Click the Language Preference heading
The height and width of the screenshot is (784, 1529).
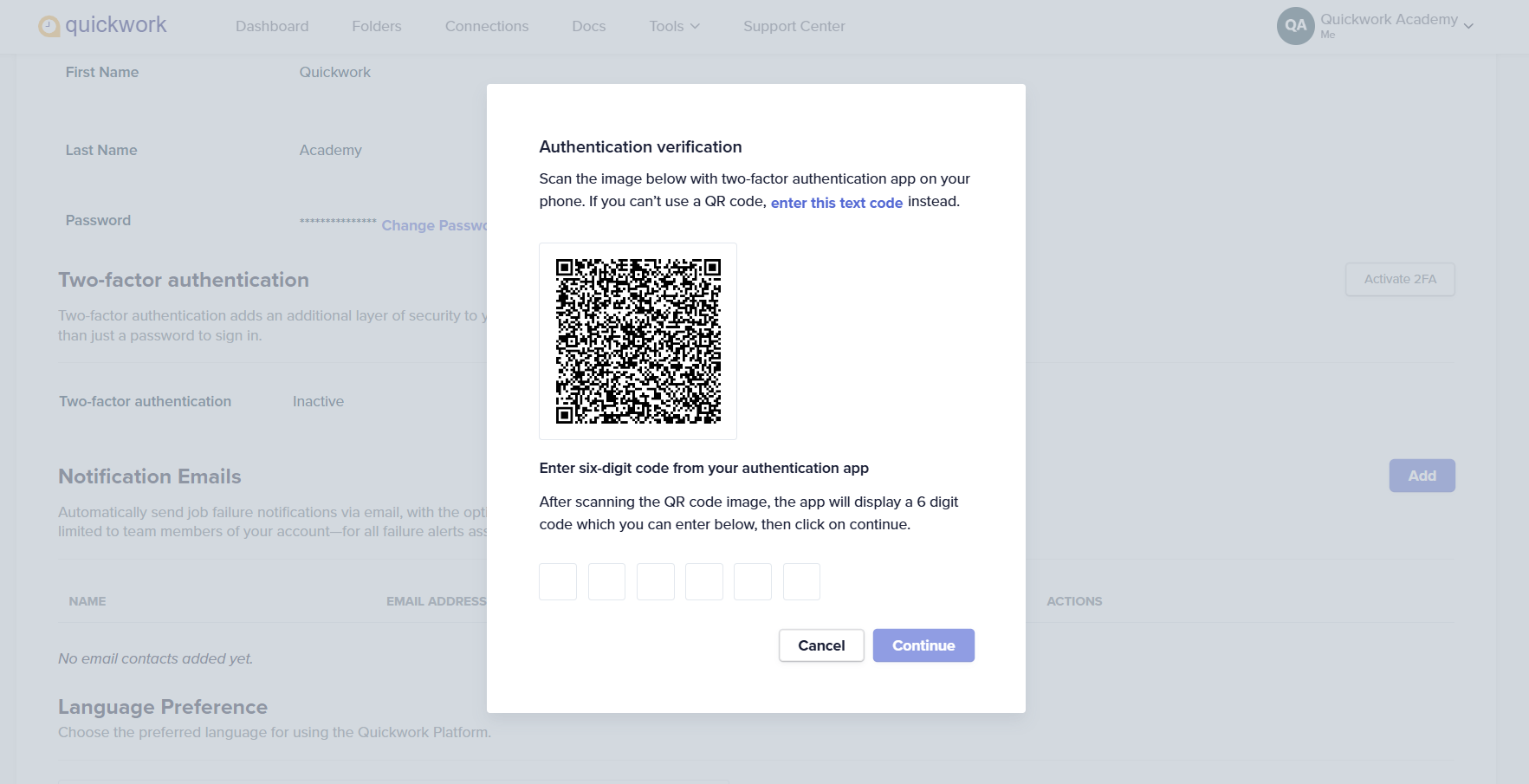tap(163, 707)
